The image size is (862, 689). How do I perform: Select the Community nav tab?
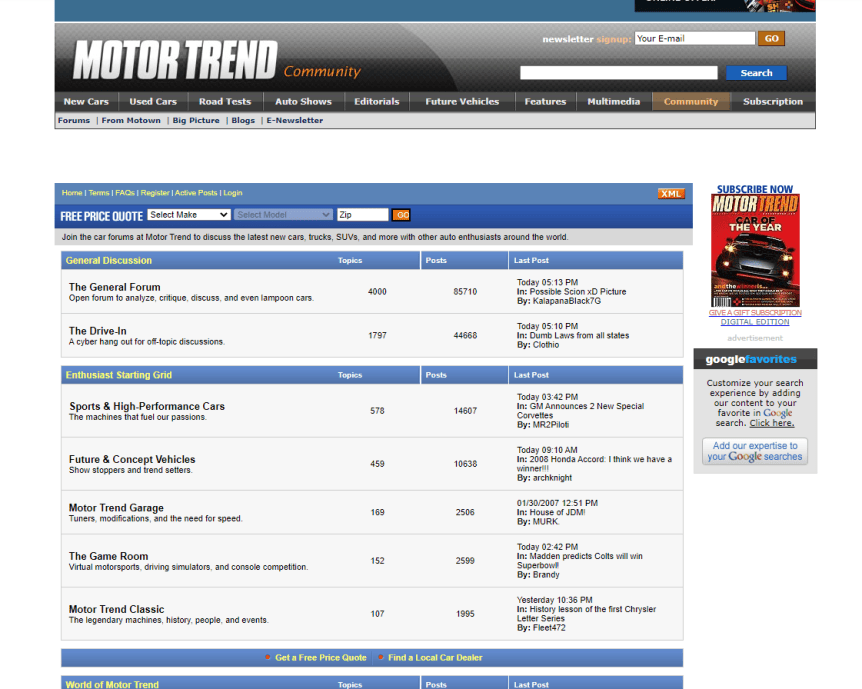pyautogui.click(x=691, y=102)
